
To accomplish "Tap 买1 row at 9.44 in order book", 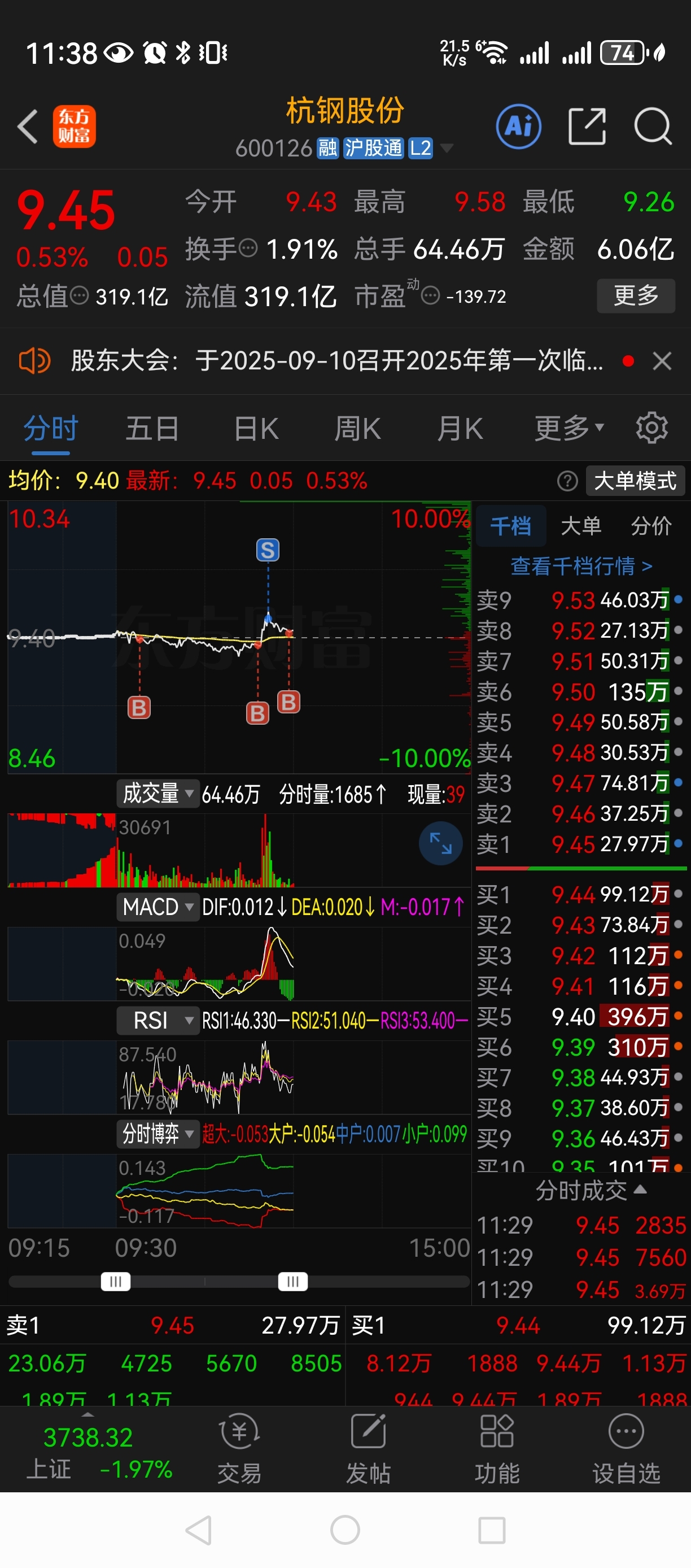I will pyautogui.click(x=580, y=894).
